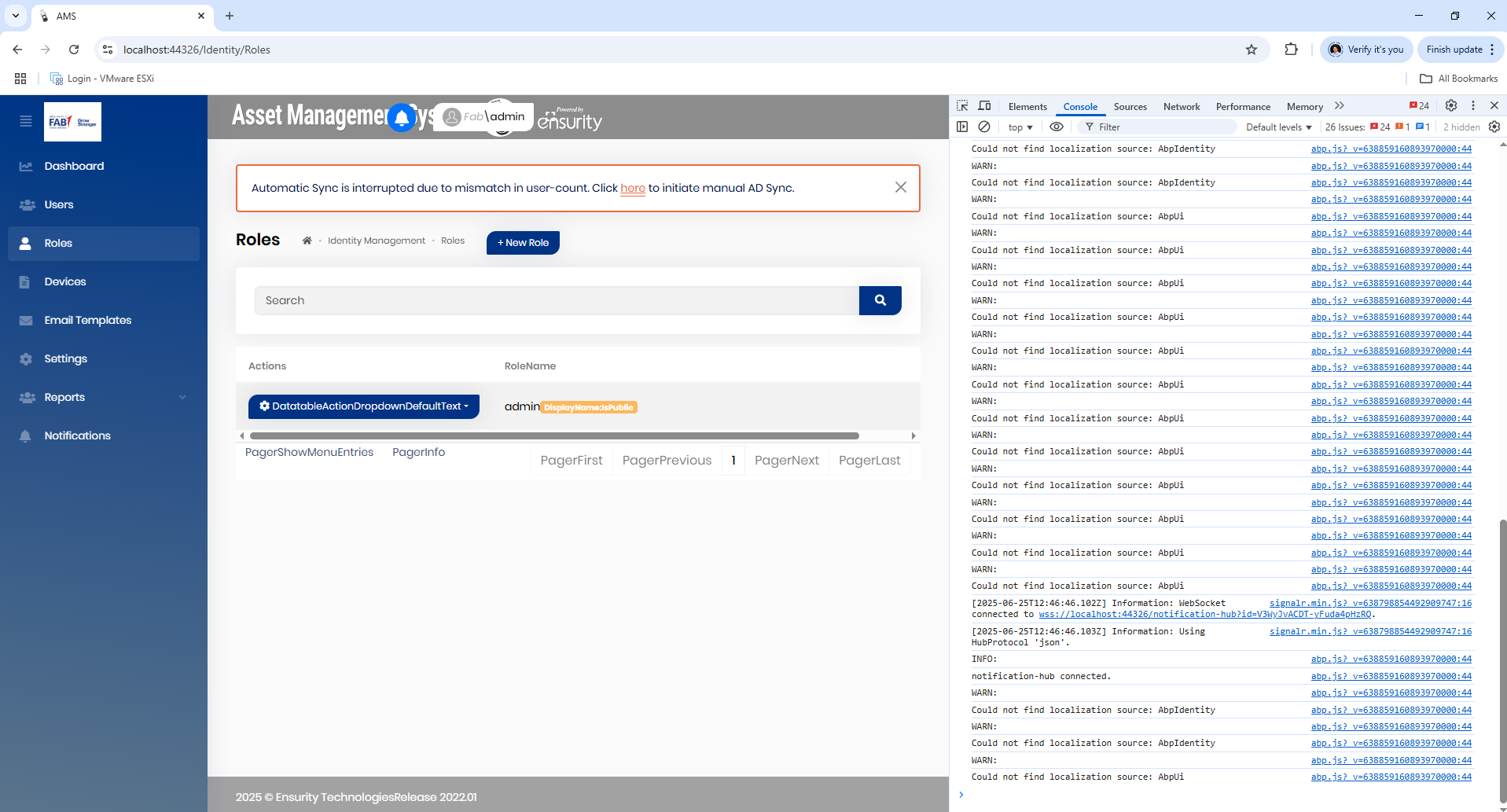Viewport: 1507px width, 812px height.
Task: Open the wss notification-hub link
Action: click(x=1205, y=615)
